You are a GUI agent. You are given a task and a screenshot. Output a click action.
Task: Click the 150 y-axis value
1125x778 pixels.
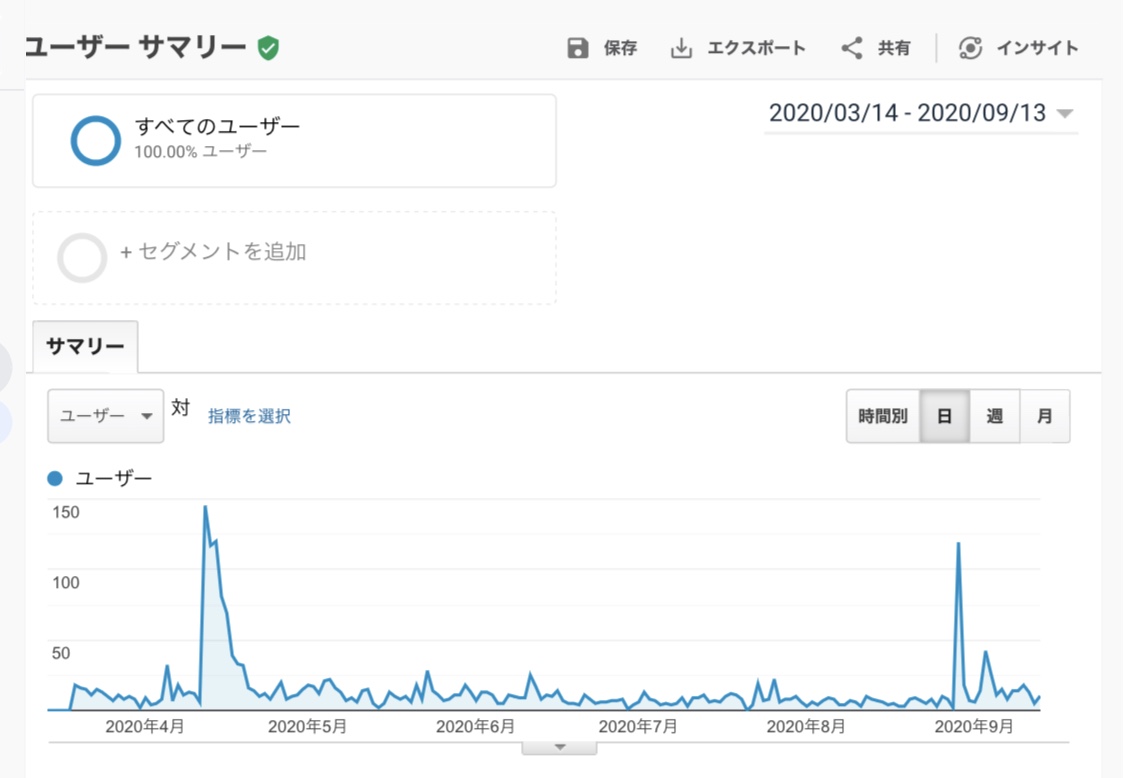point(65,512)
